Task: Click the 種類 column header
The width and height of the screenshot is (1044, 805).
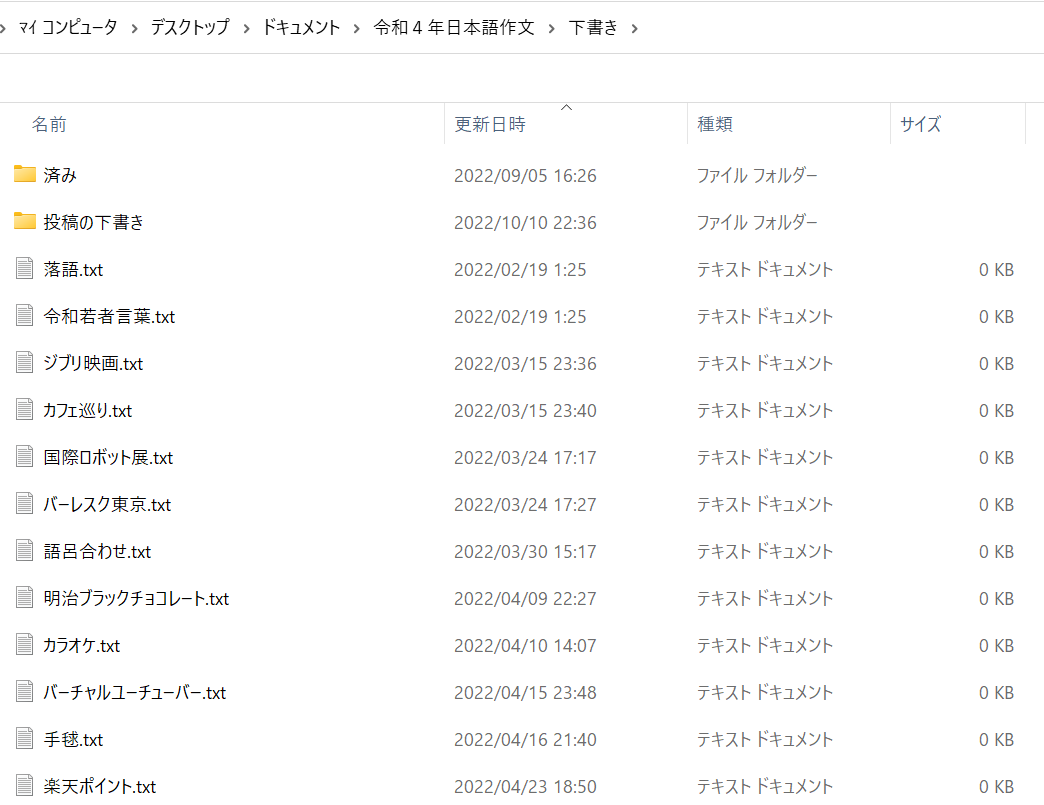Action: 714,125
